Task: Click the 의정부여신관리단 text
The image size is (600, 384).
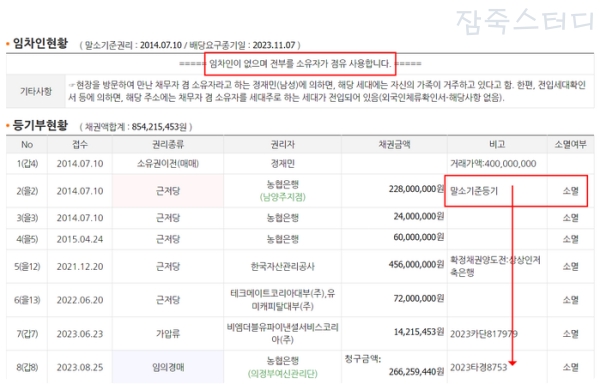Action: (282, 373)
